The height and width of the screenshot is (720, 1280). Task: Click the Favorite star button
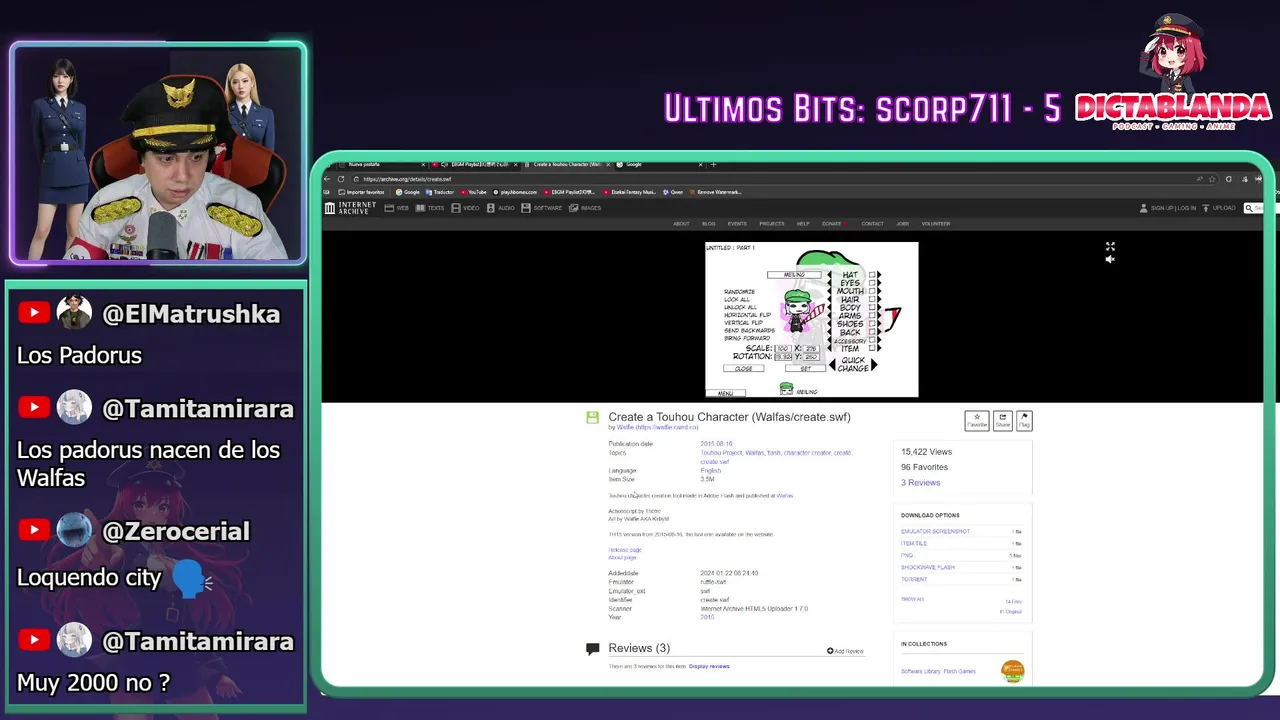(x=977, y=420)
